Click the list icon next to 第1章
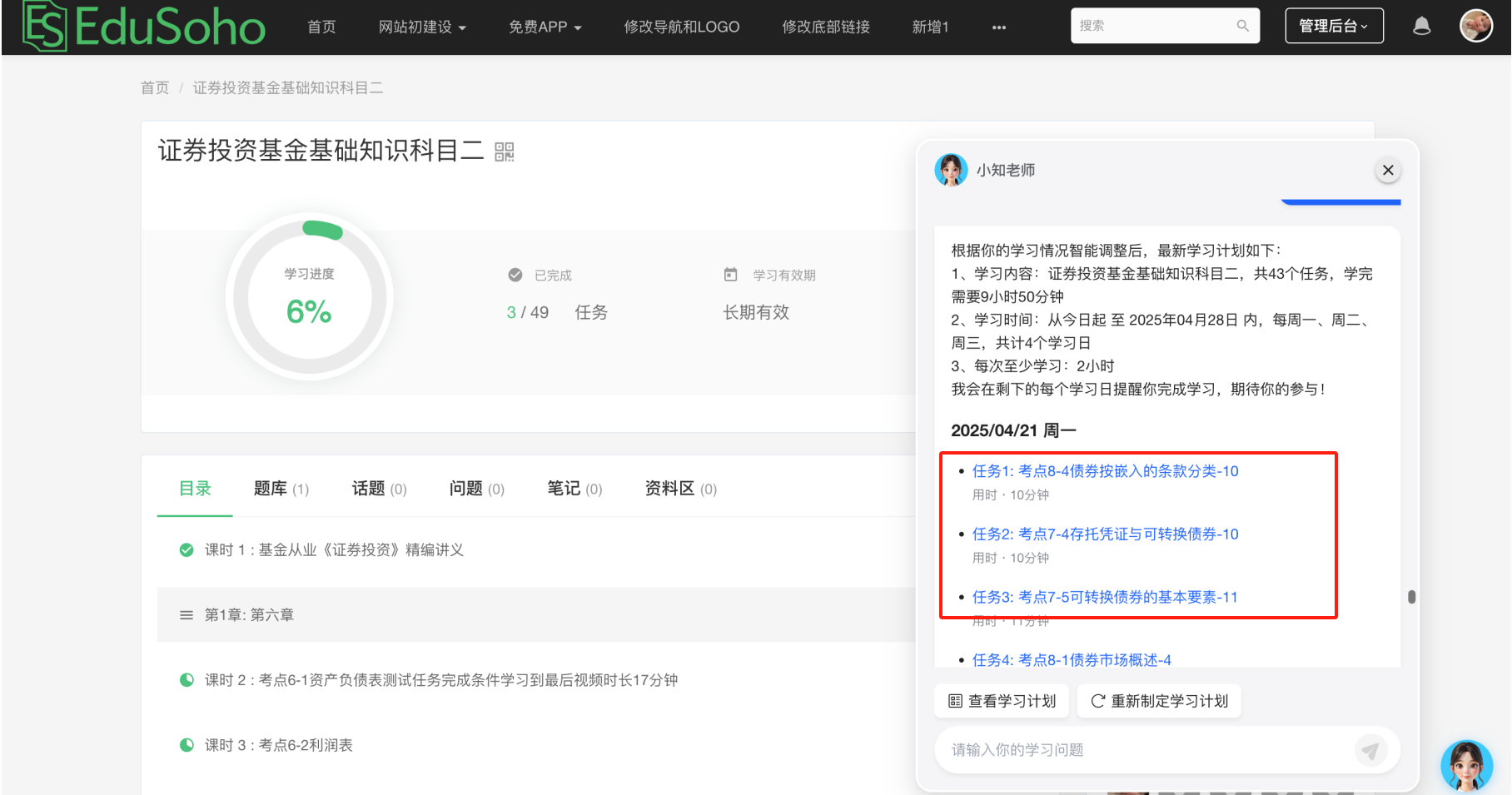 [x=185, y=615]
